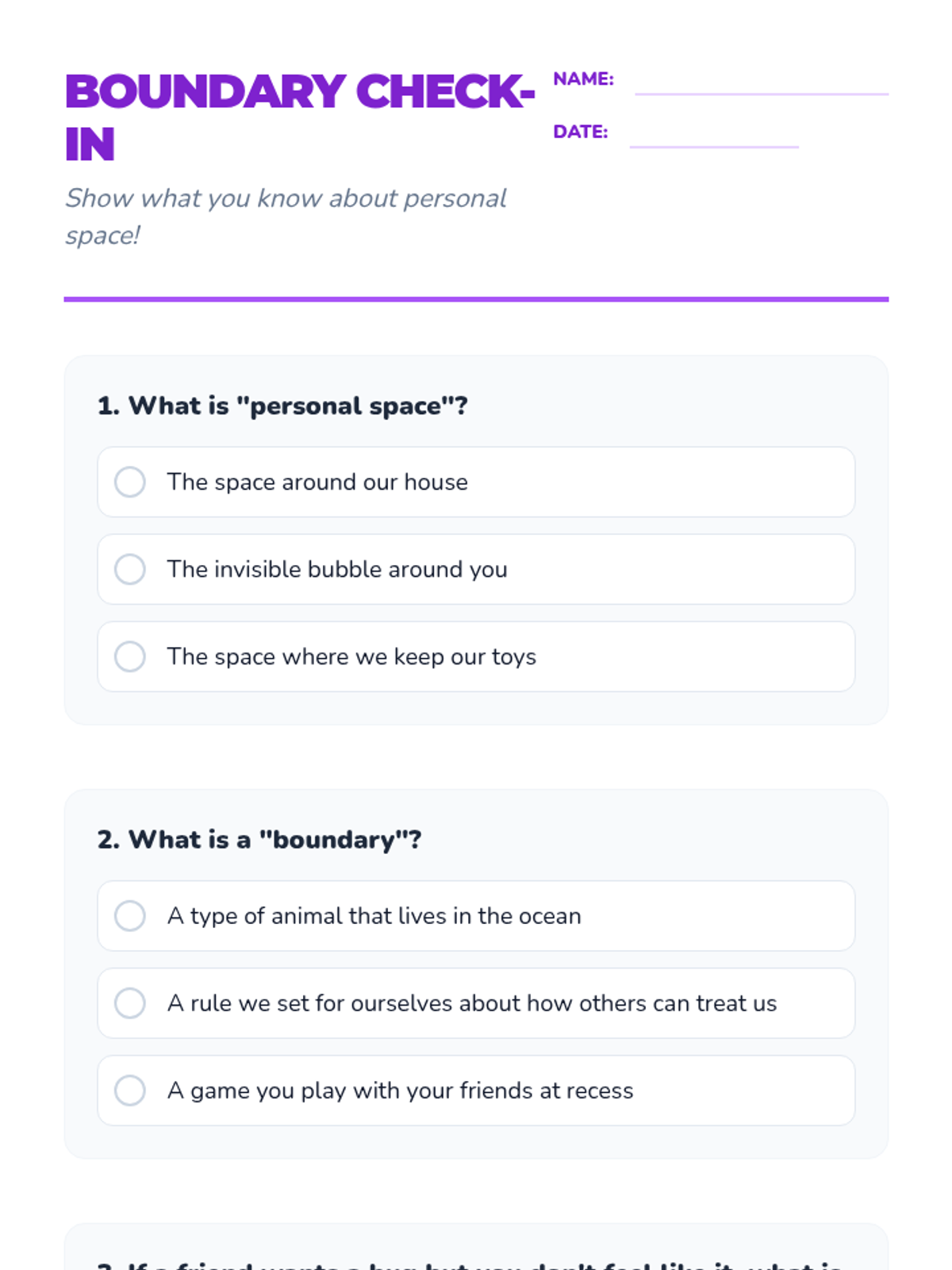
Task: Click question 1 'What is personal space' heading
Action: [x=282, y=406]
